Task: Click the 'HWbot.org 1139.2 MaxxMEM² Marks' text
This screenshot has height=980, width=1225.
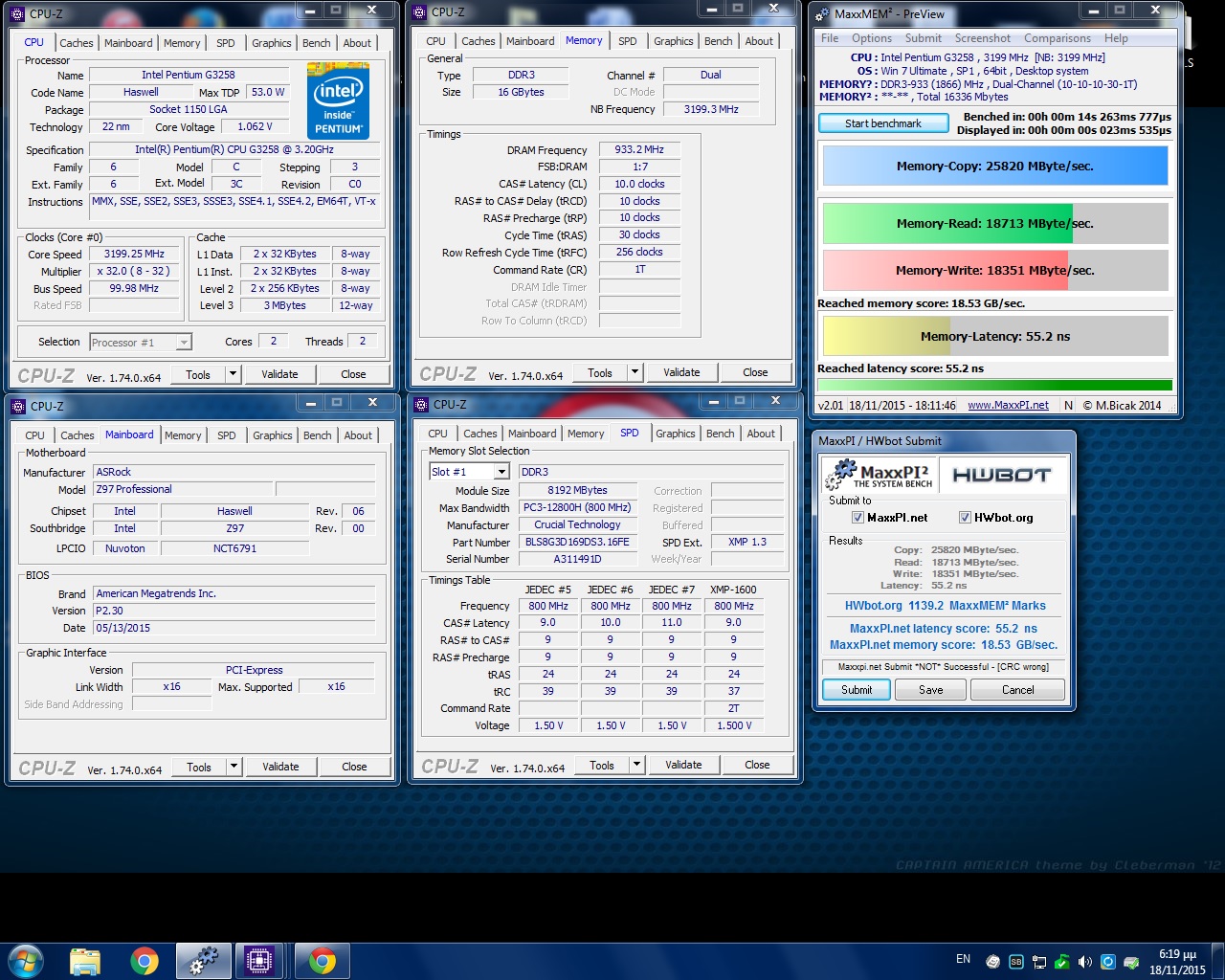Action: pos(945,606)
